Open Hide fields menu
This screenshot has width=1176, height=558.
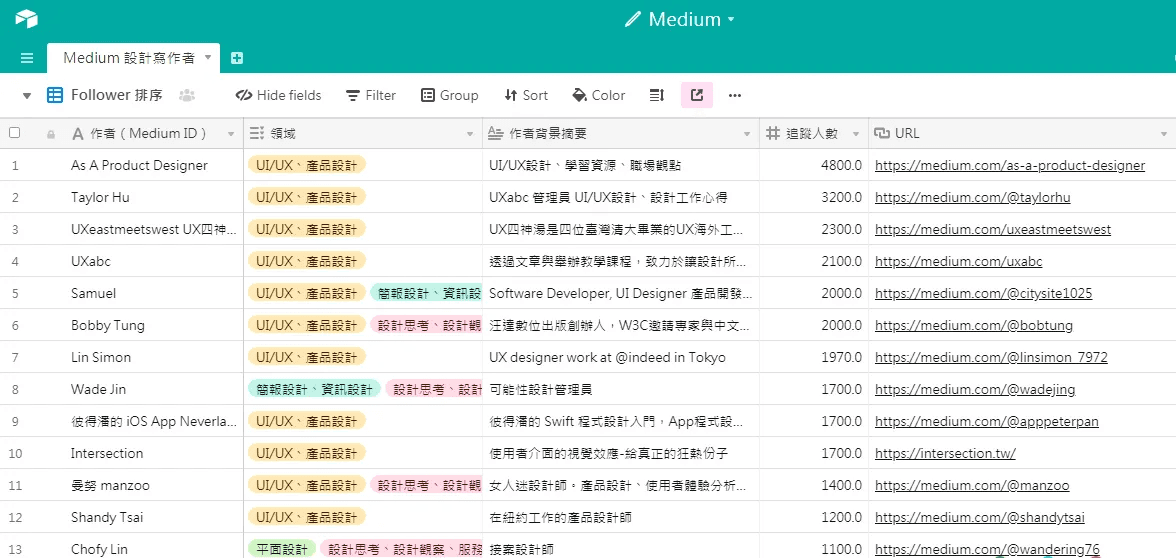click(278, 95)
